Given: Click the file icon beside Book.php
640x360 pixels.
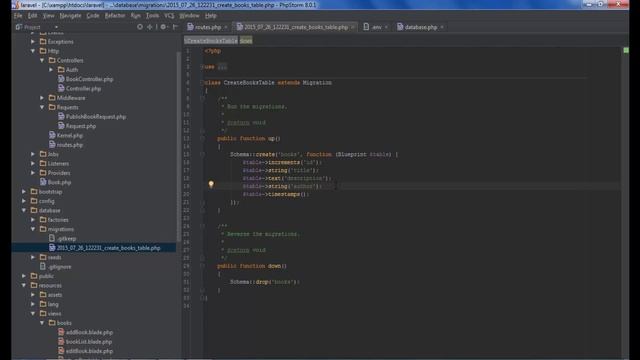Looking at the screenshot, I should [43, 182].
